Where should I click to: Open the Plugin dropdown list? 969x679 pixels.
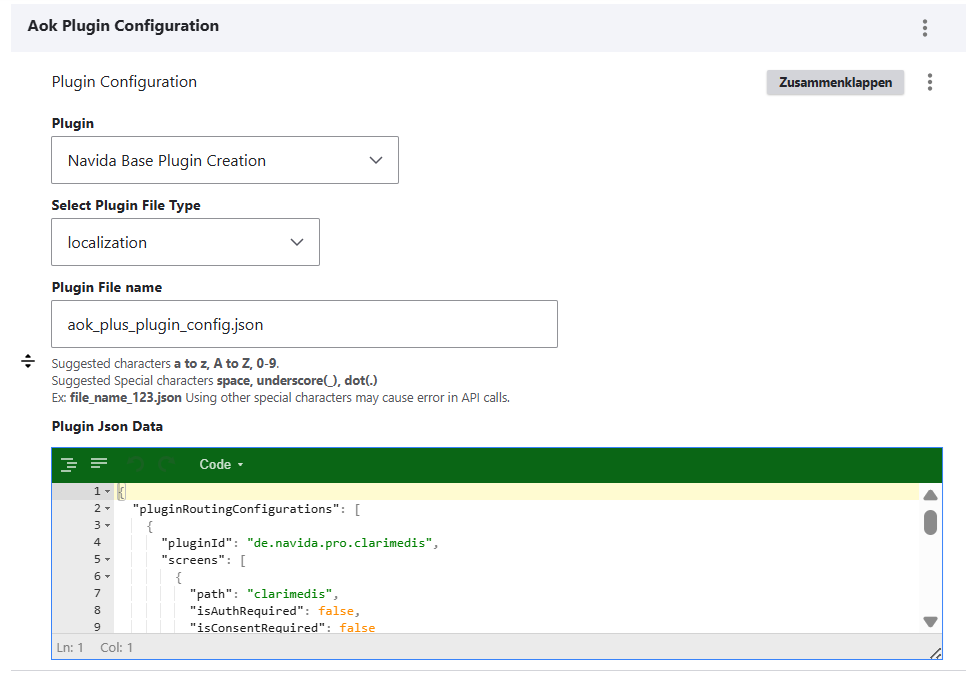[x=225, y=160]
